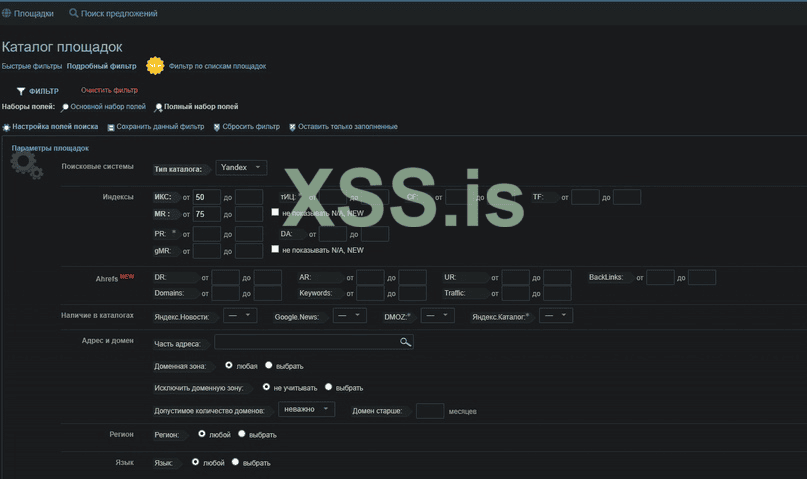This screenshot has height=479, width=807.
Task: Click the large gears Параметры площадок icon
Action: coord(27,165)
